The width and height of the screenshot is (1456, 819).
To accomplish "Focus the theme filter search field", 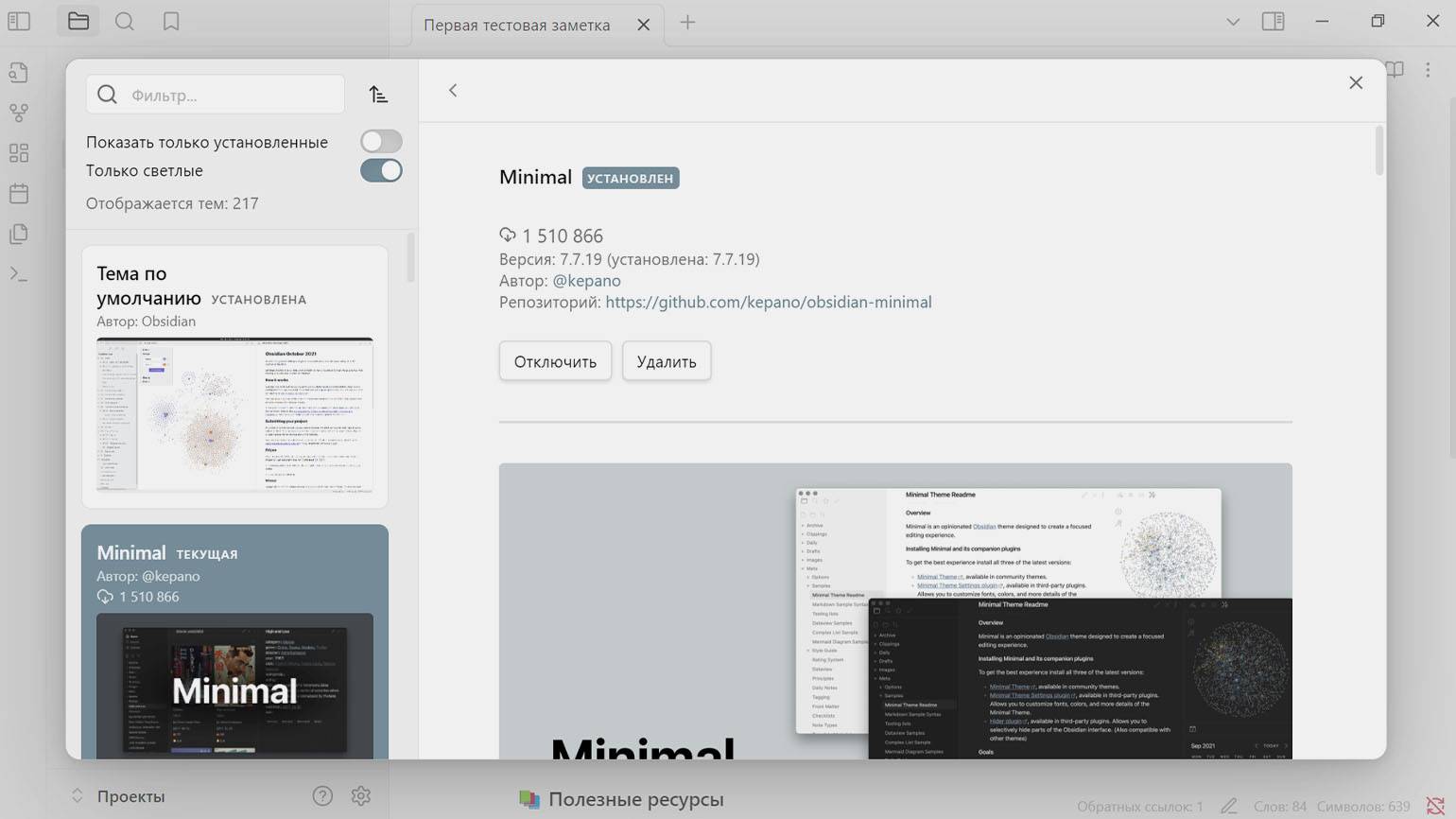I will [216, 95].
